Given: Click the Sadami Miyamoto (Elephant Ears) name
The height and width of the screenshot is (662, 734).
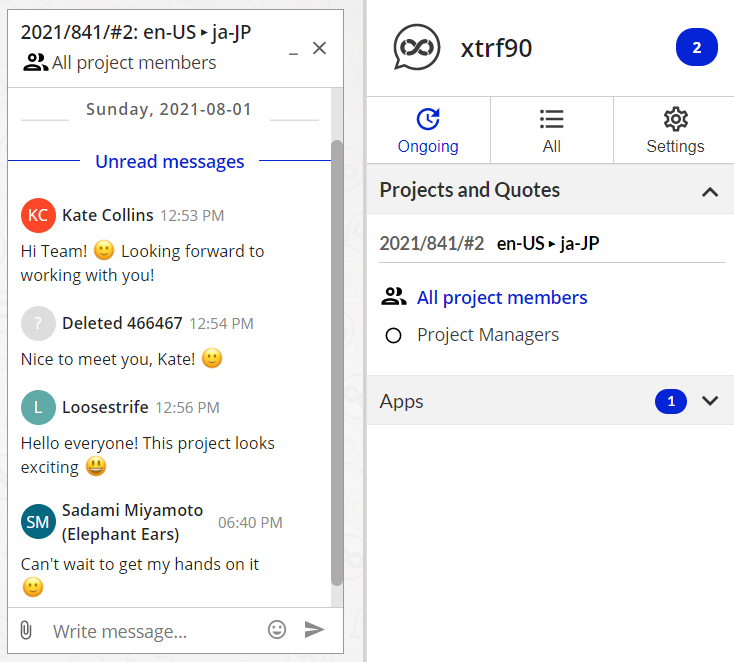Looking at the screenshot, I should pyautogui.click(x=132, y=522).
